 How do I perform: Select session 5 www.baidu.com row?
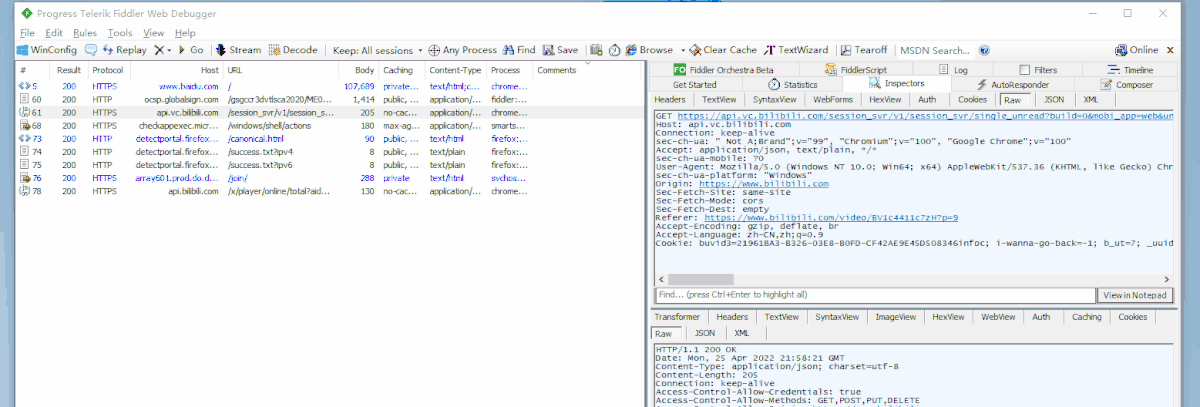(328, 87)
